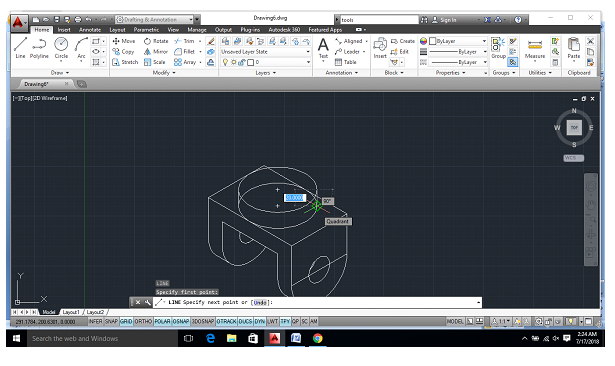Click the Paste clipboard icon
The image size is (615, 366).
point(573,48)
